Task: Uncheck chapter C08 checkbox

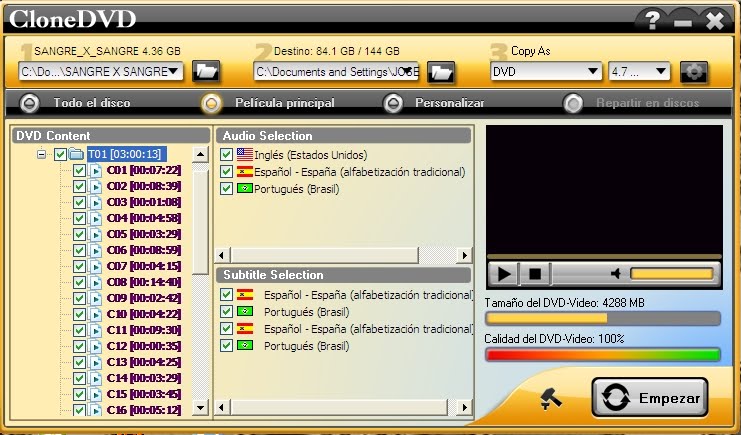Action: click(79, 283)
